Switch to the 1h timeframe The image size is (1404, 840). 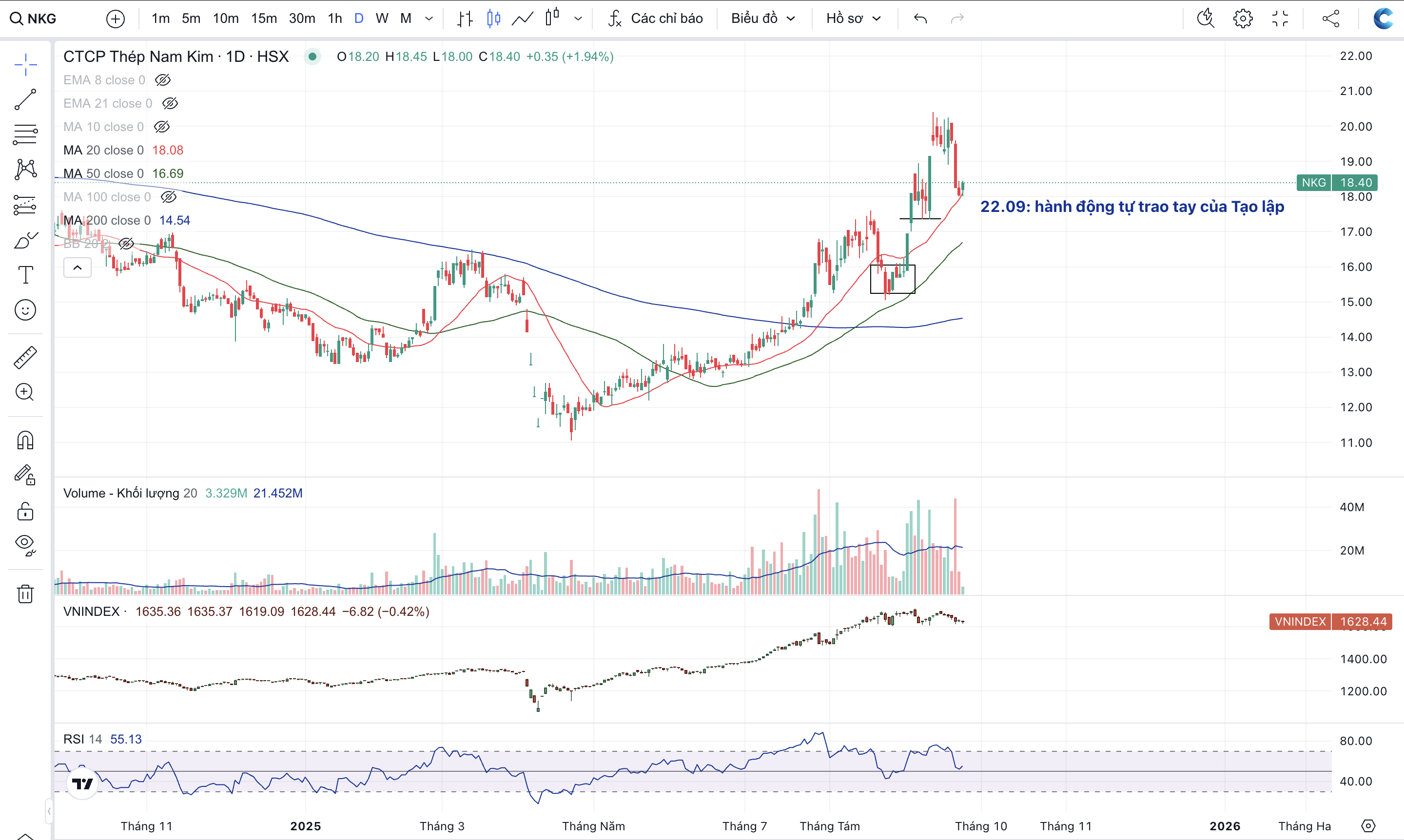tap(335, 19)
